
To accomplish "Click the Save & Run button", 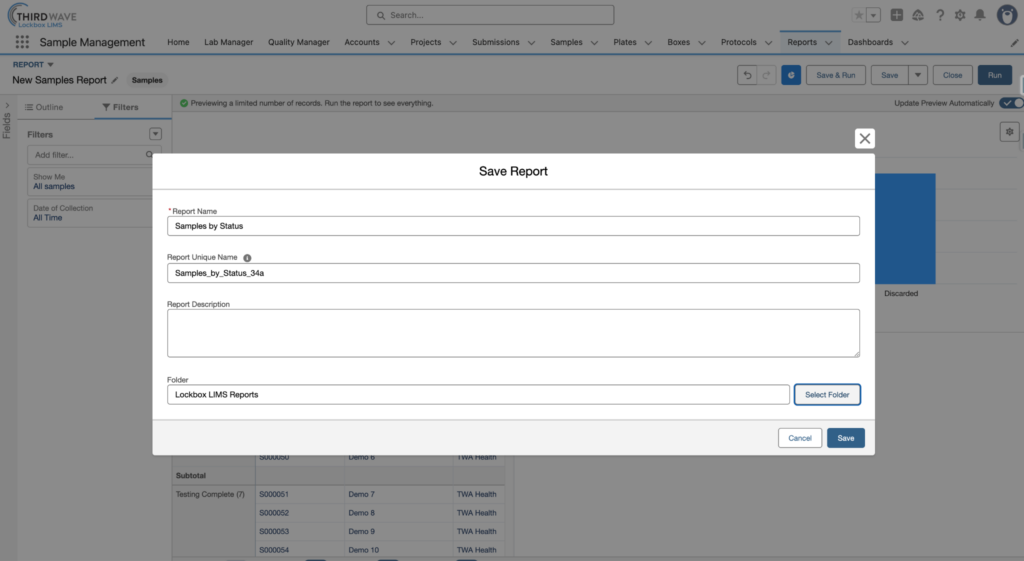I will (x=835, y=75).
